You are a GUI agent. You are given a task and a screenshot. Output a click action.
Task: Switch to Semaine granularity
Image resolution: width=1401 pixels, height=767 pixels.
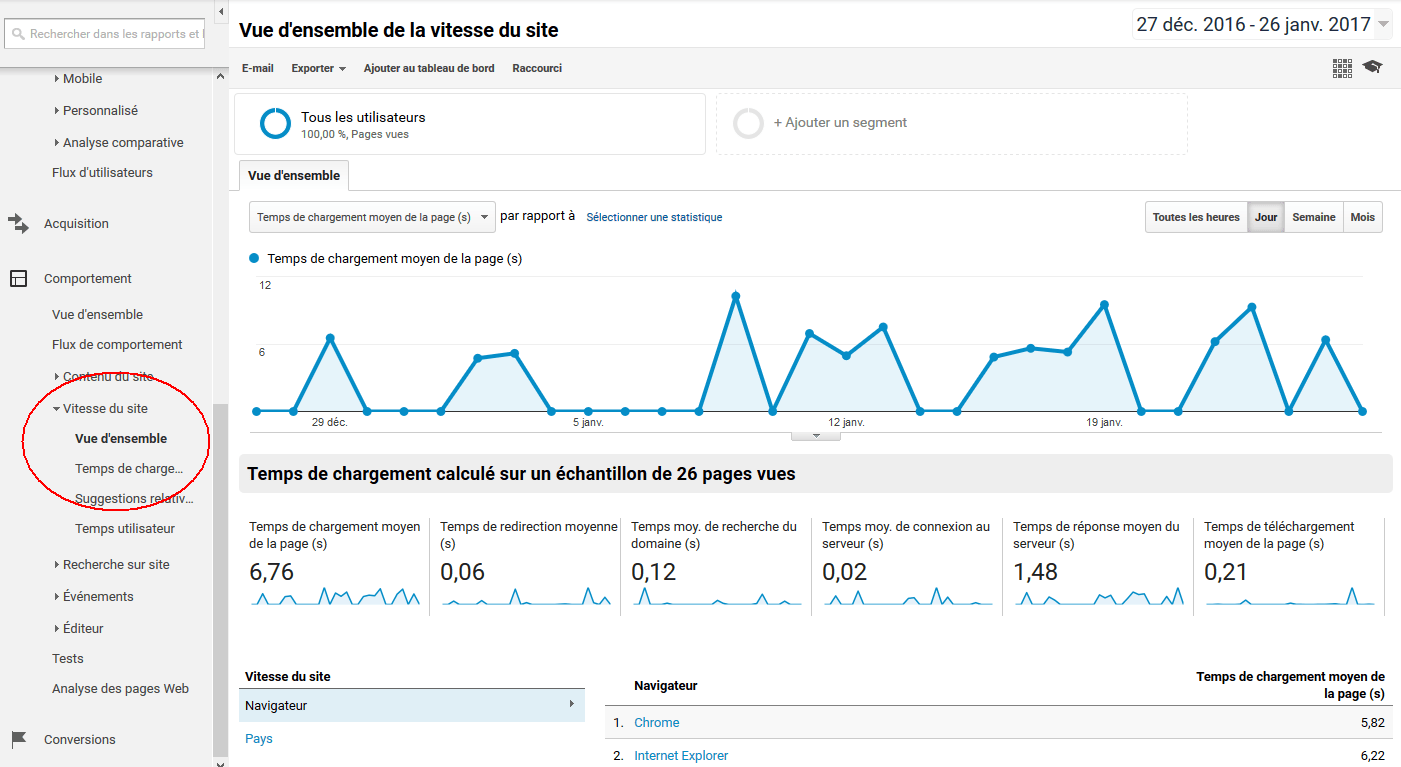tap(1313, 216)
